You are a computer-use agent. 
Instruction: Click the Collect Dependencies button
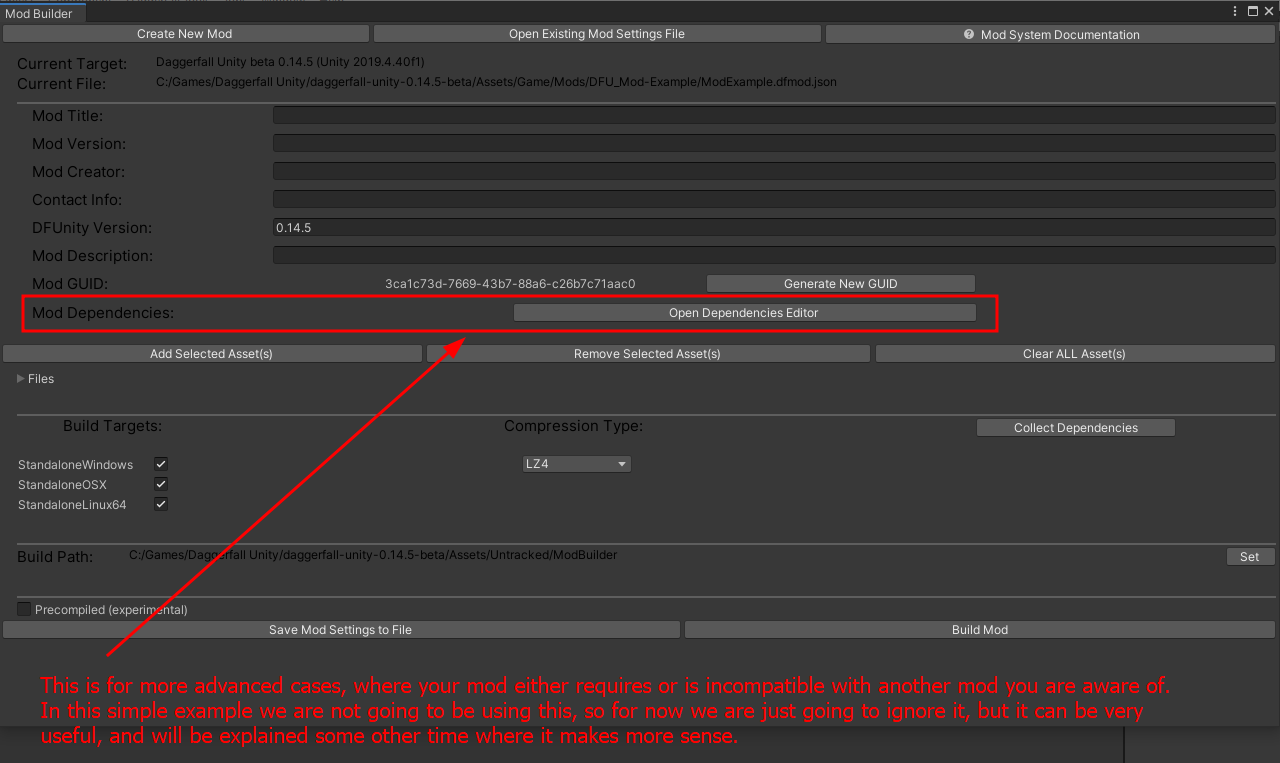[1076, 428]
